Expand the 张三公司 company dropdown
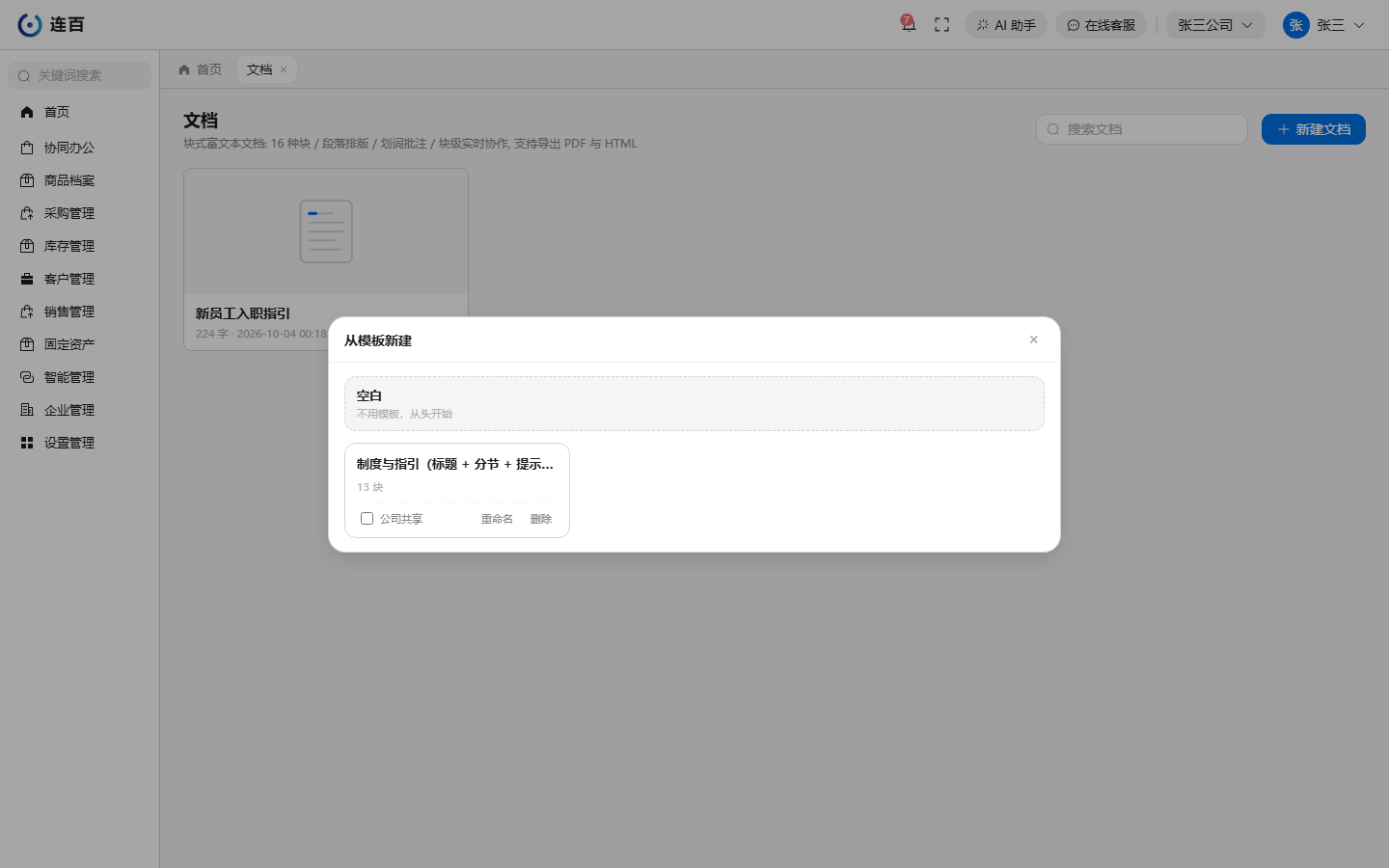The image size is (1389, 868). point(1215,25)
